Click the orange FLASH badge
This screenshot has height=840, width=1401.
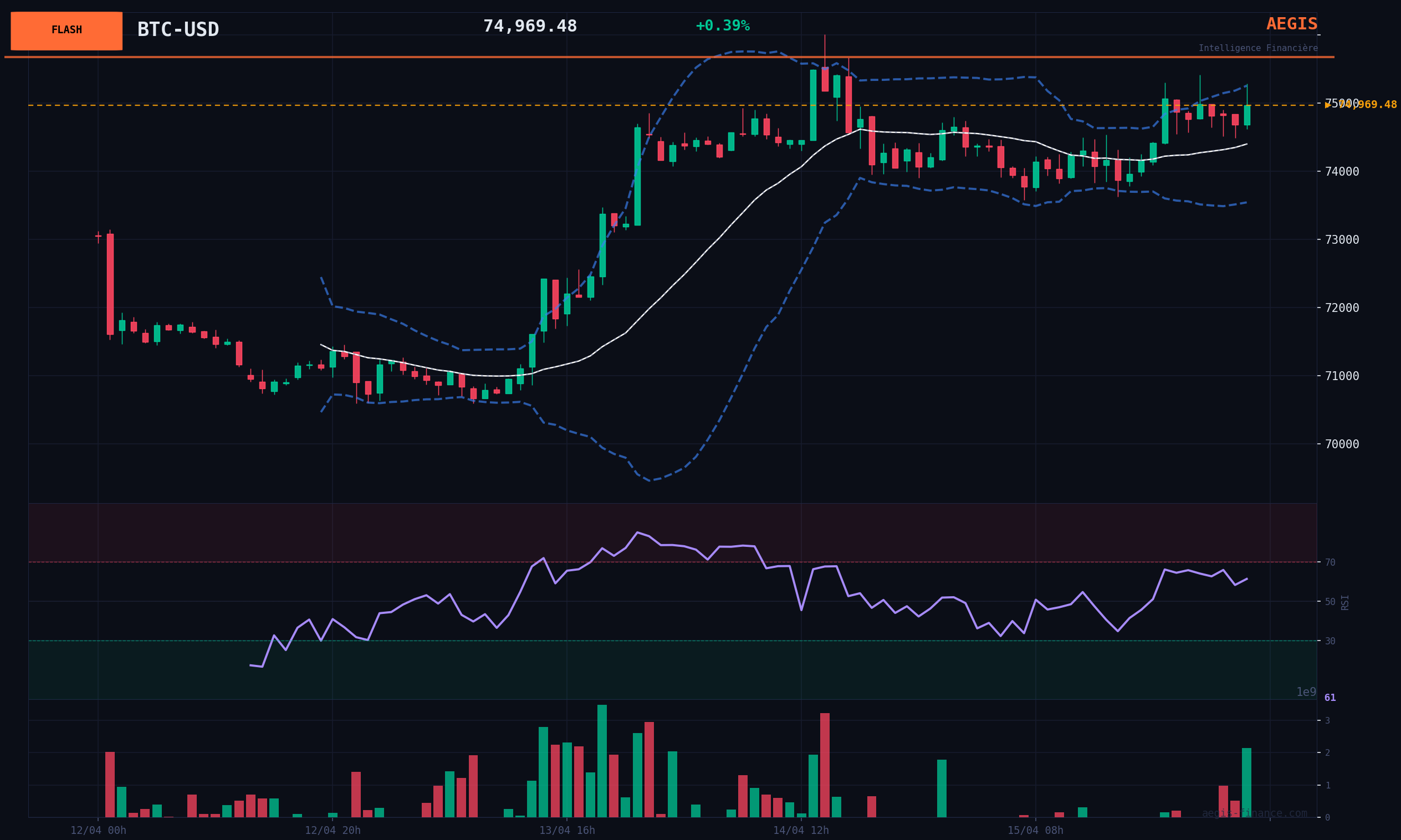pyautogui.click(x=67, y=30)
